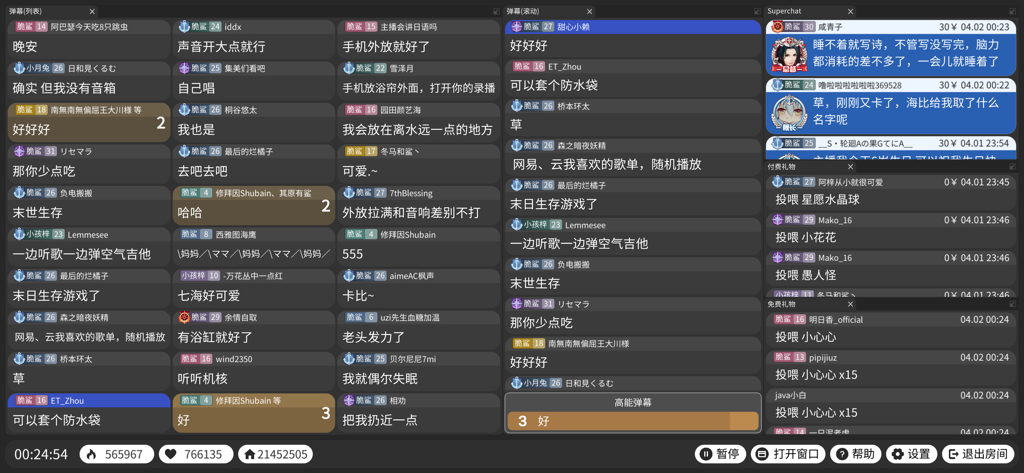Pop out the 免费礼物 panel window icon

(1013, 304)
